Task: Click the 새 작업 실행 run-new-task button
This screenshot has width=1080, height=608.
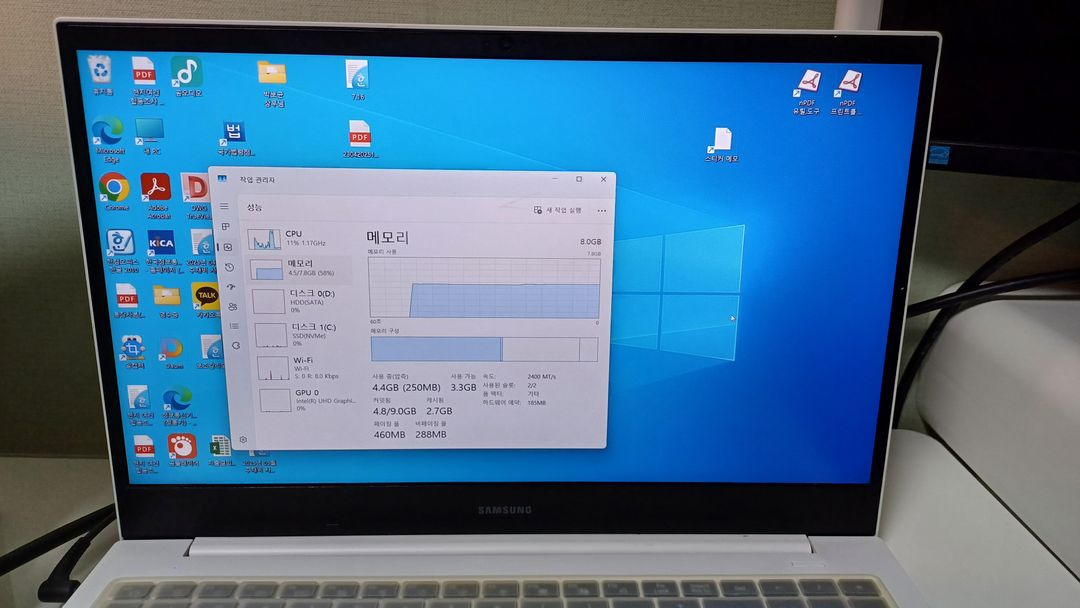Action: (x=560, y=211)
